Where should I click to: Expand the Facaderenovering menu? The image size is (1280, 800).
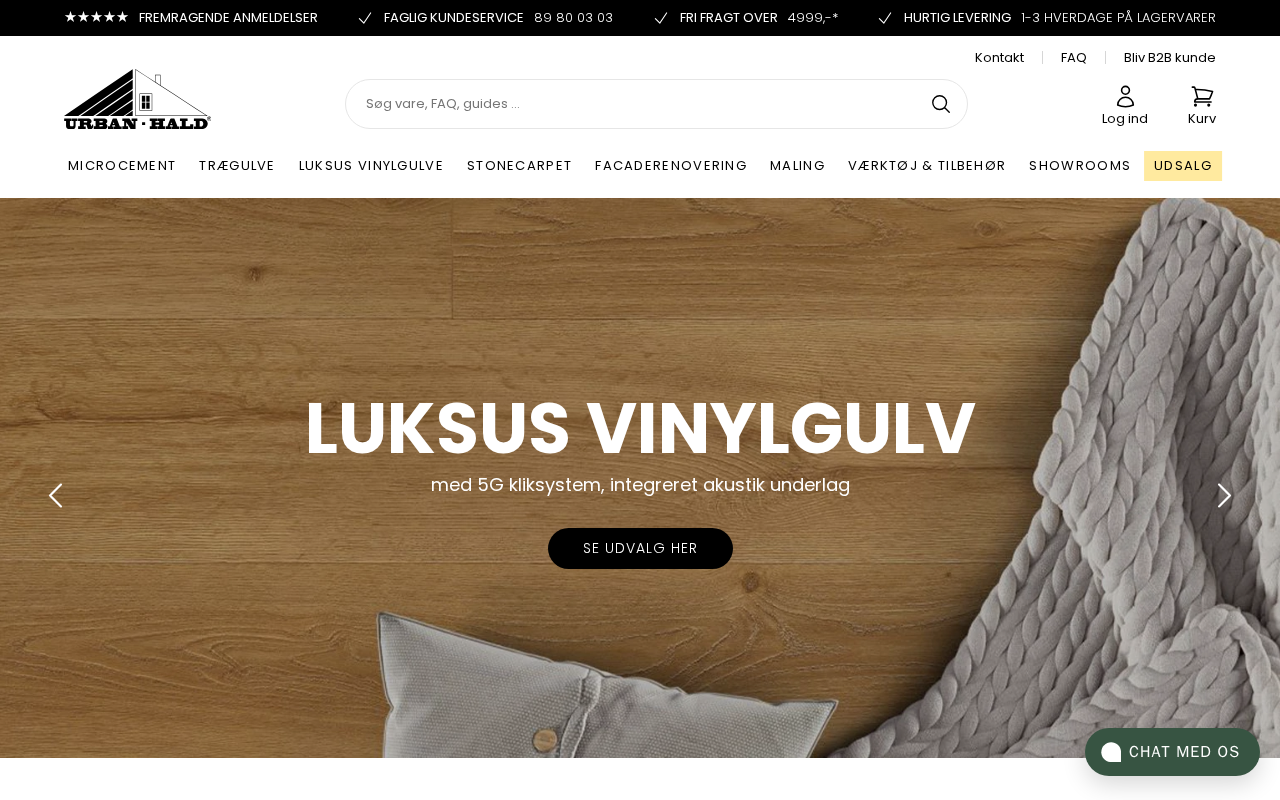tap(671, 166)
